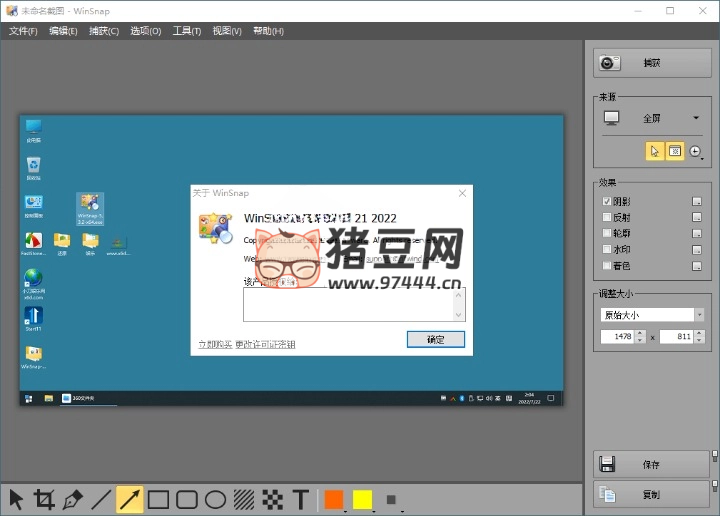
Task: Enable the 水印 watermark effect checkbox
Action: coord(606,249)
